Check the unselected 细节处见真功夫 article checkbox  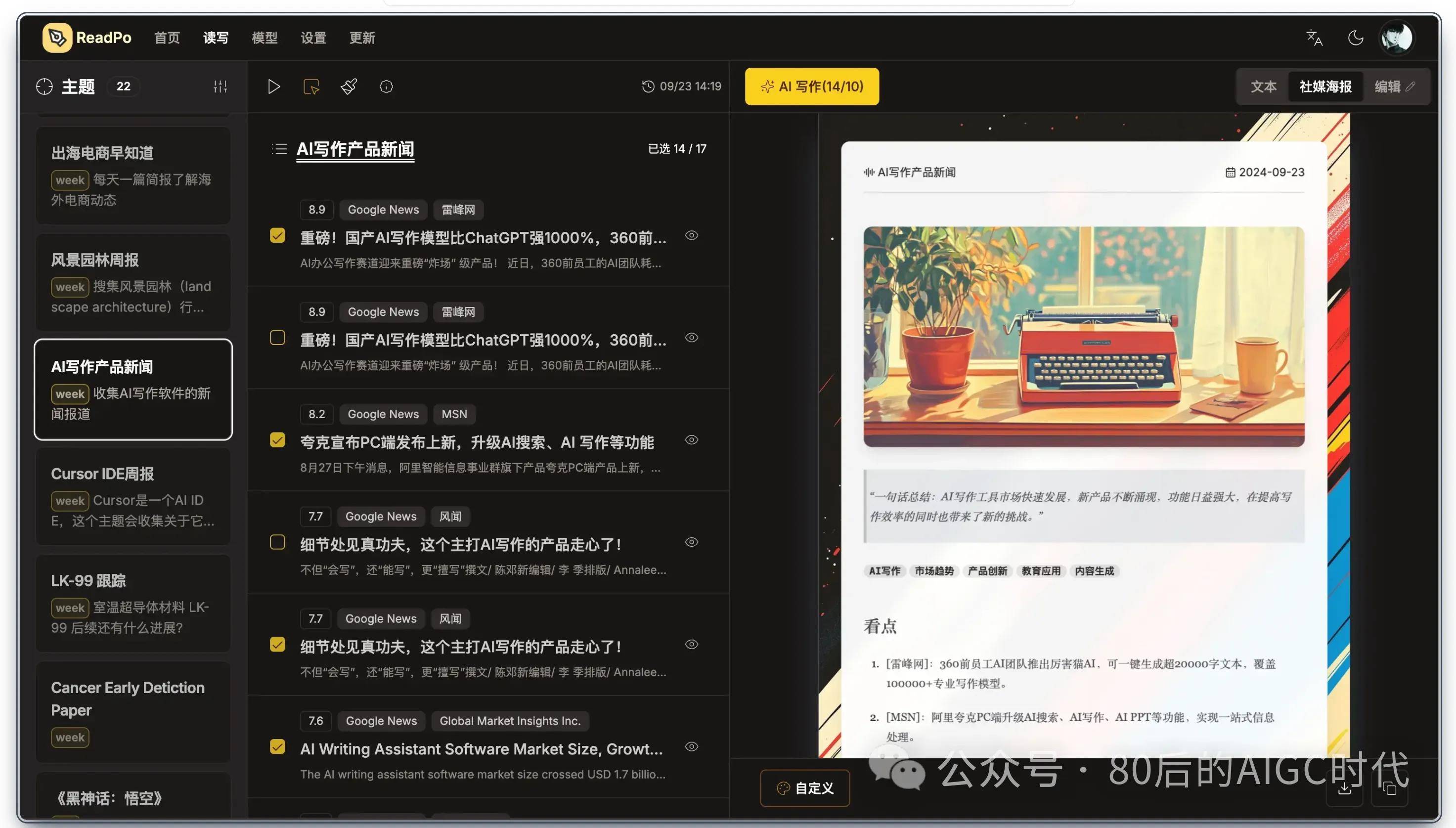point(277,542)
